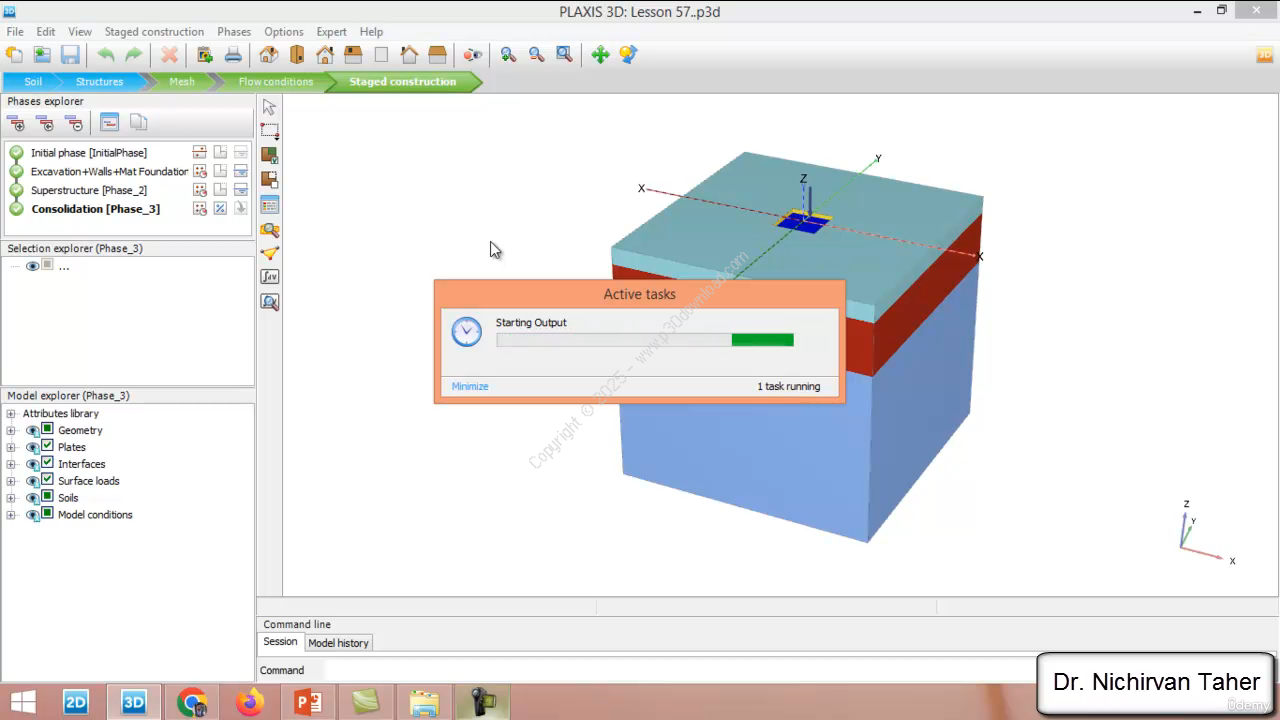Open the File menu
This screenshot has height=720, width=1280.
click(x=15, y=32)
